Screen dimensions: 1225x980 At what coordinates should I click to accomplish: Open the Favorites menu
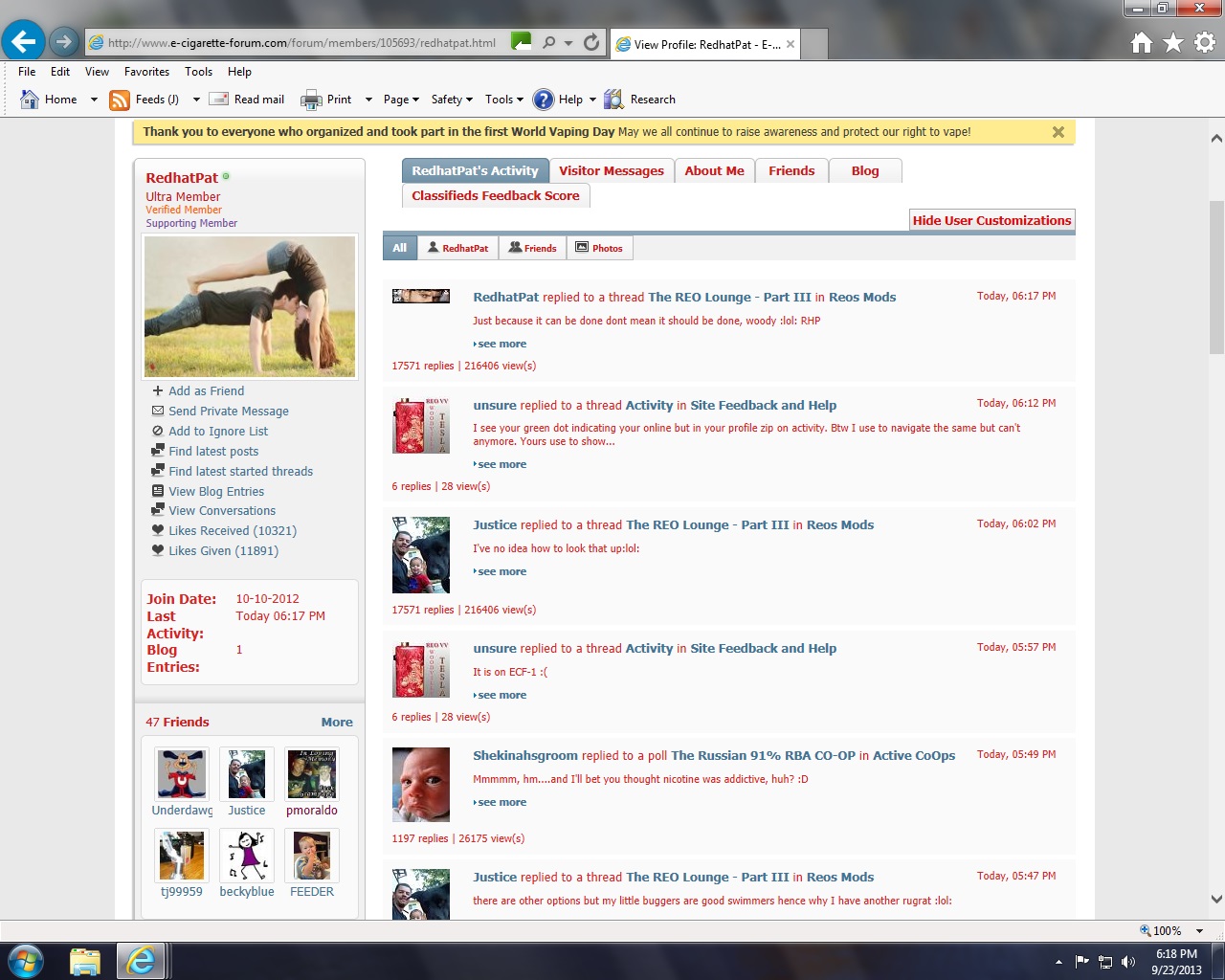146,72
